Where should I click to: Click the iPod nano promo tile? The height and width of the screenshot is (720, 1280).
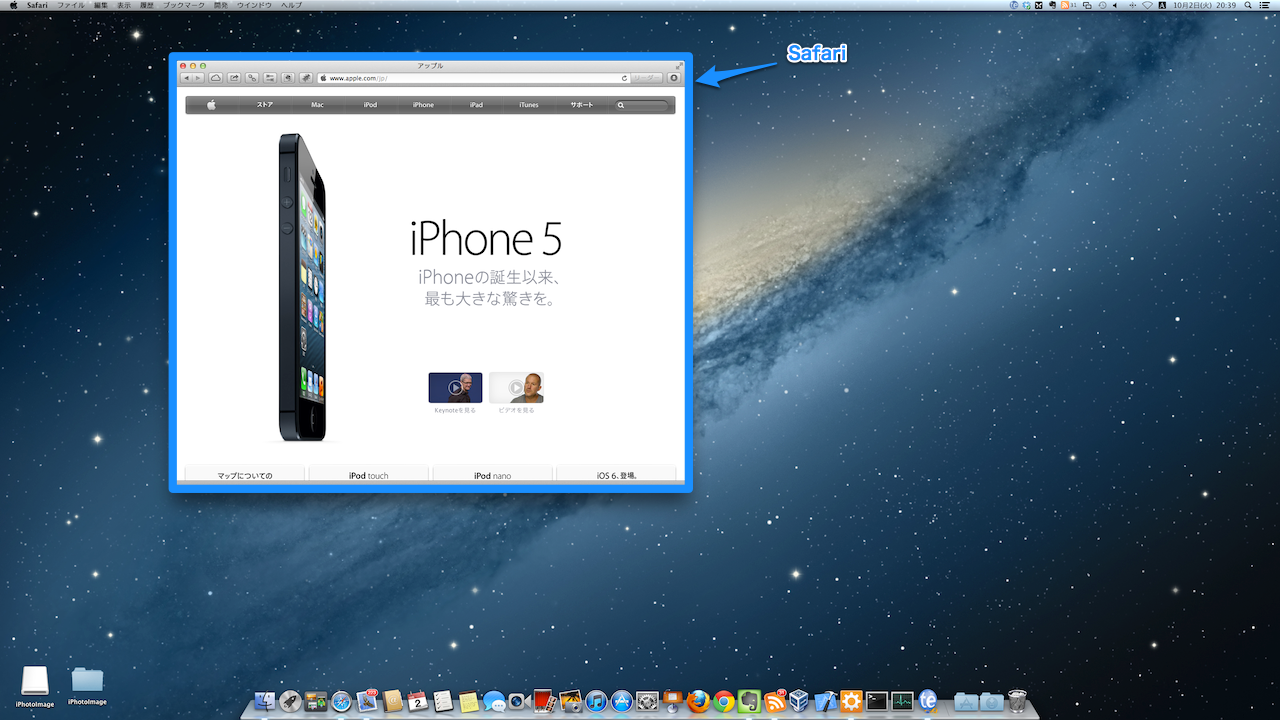pos(492,475)
